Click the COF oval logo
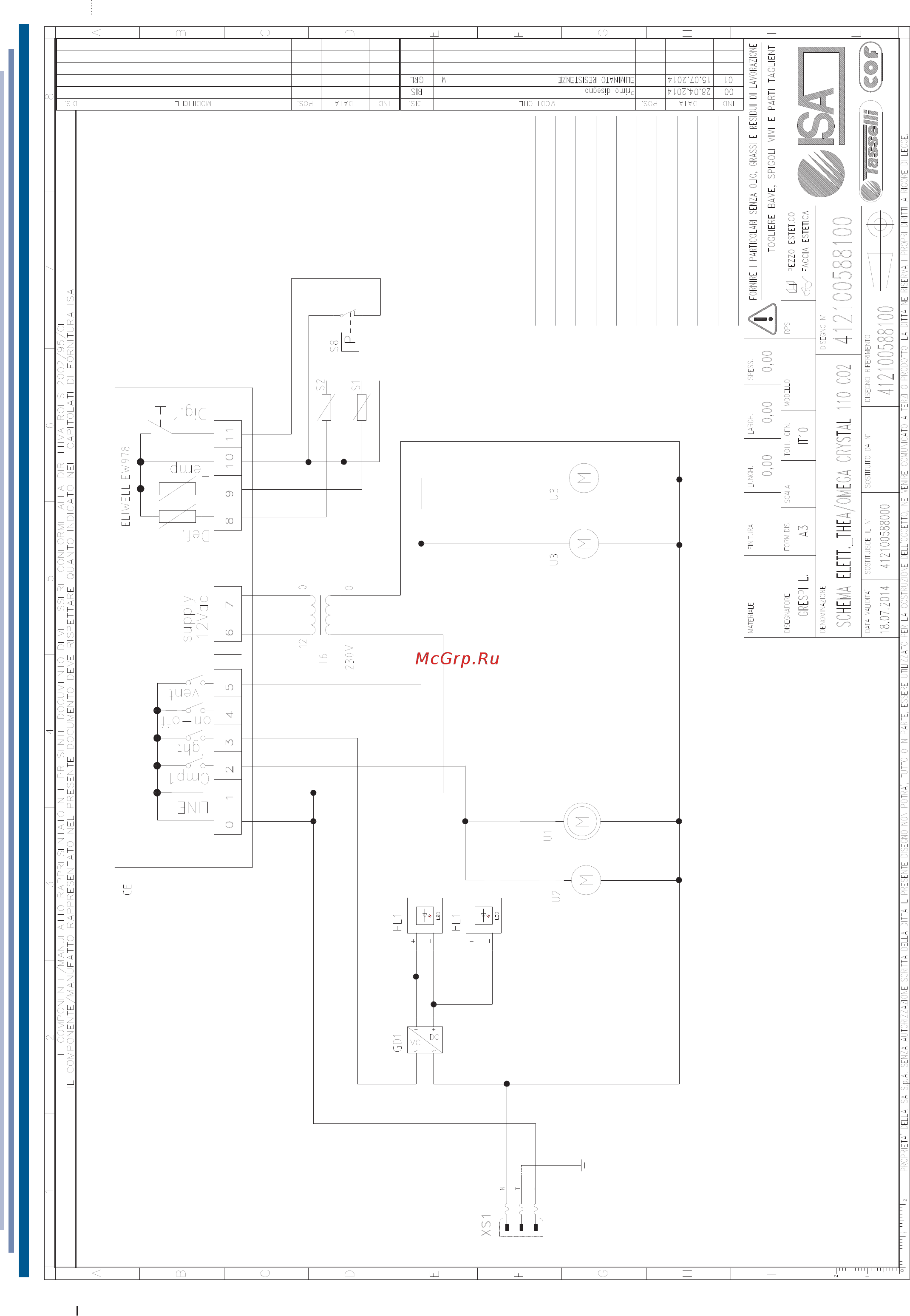 [870, 66]
